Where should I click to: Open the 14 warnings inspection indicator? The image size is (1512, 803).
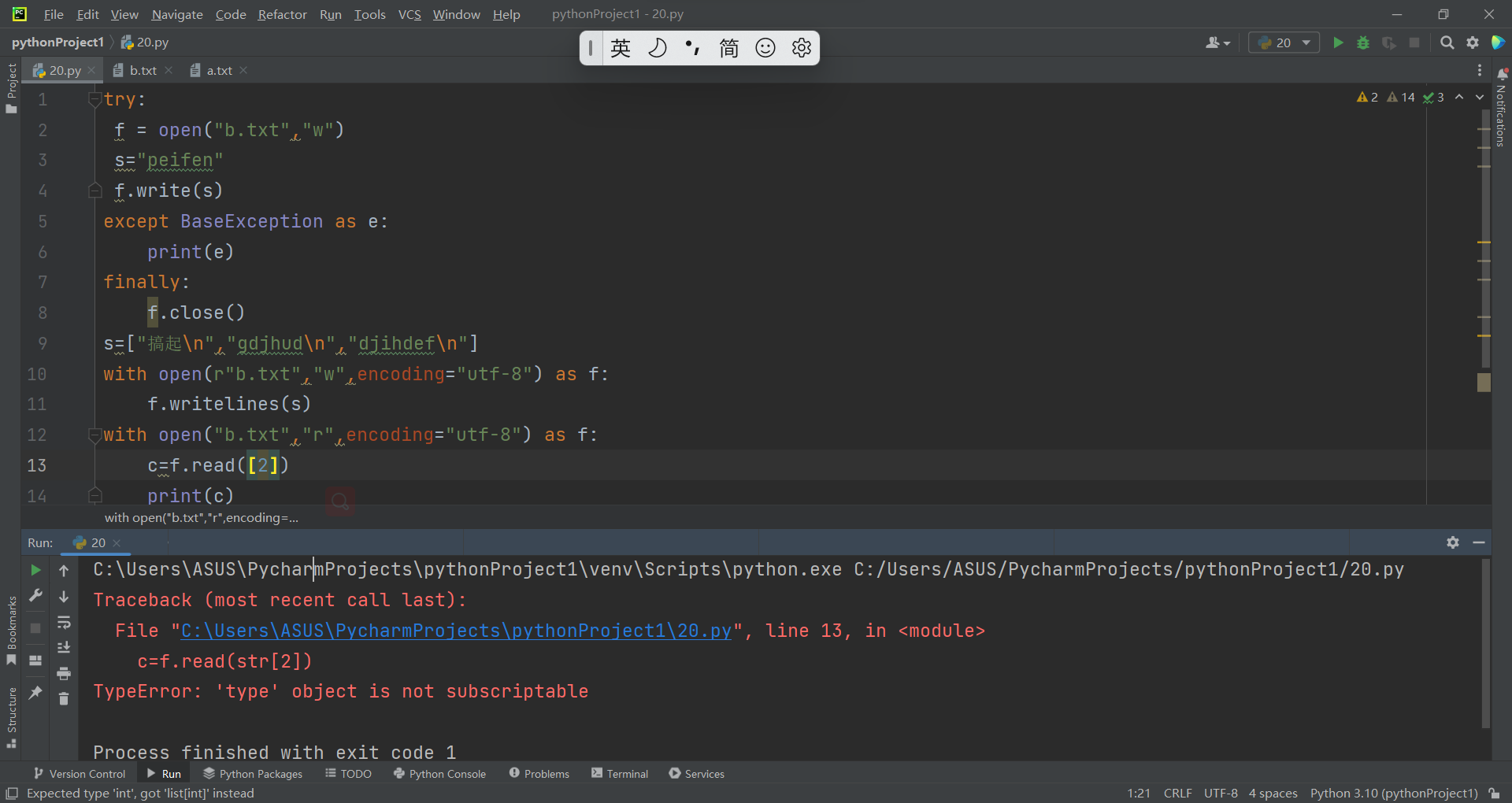1401,97
